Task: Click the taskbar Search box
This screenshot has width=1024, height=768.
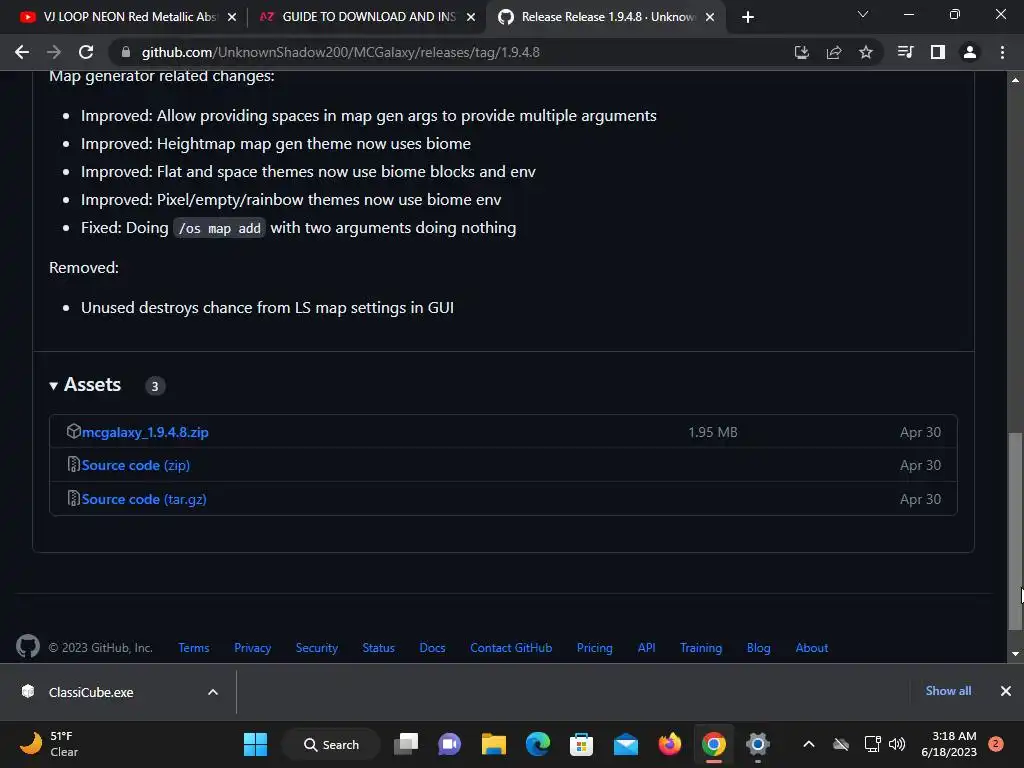Action: [332, 744]
